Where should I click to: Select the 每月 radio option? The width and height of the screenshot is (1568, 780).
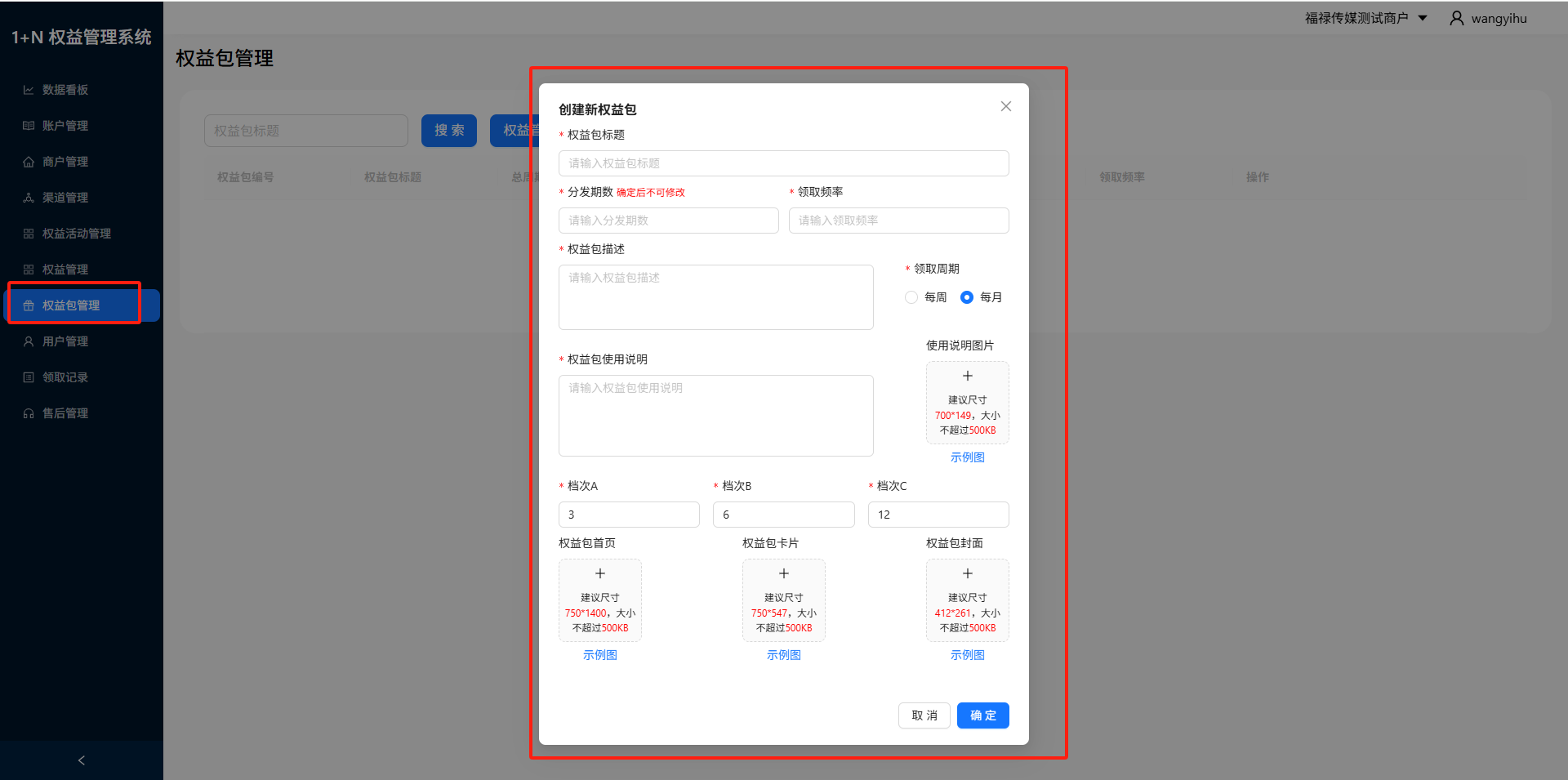point(967,297)
